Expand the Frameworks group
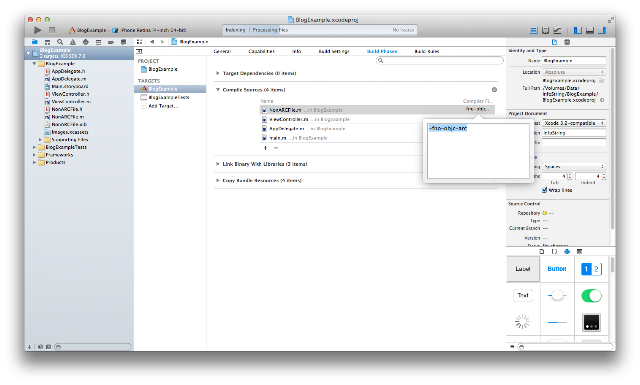Screen dimensions: 640x385 click(34, 155)
